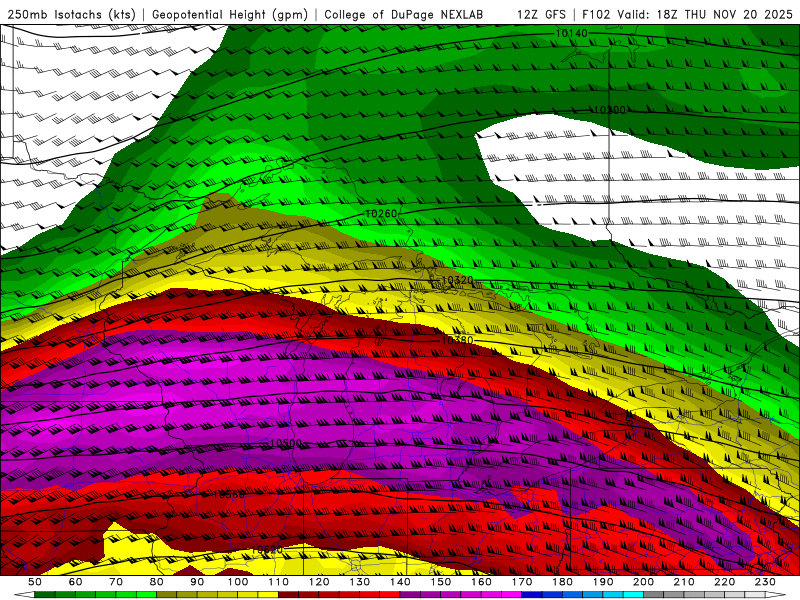Select the 10140 height contour label
This screenshot has width=800, height=600.
pos(571,33)
